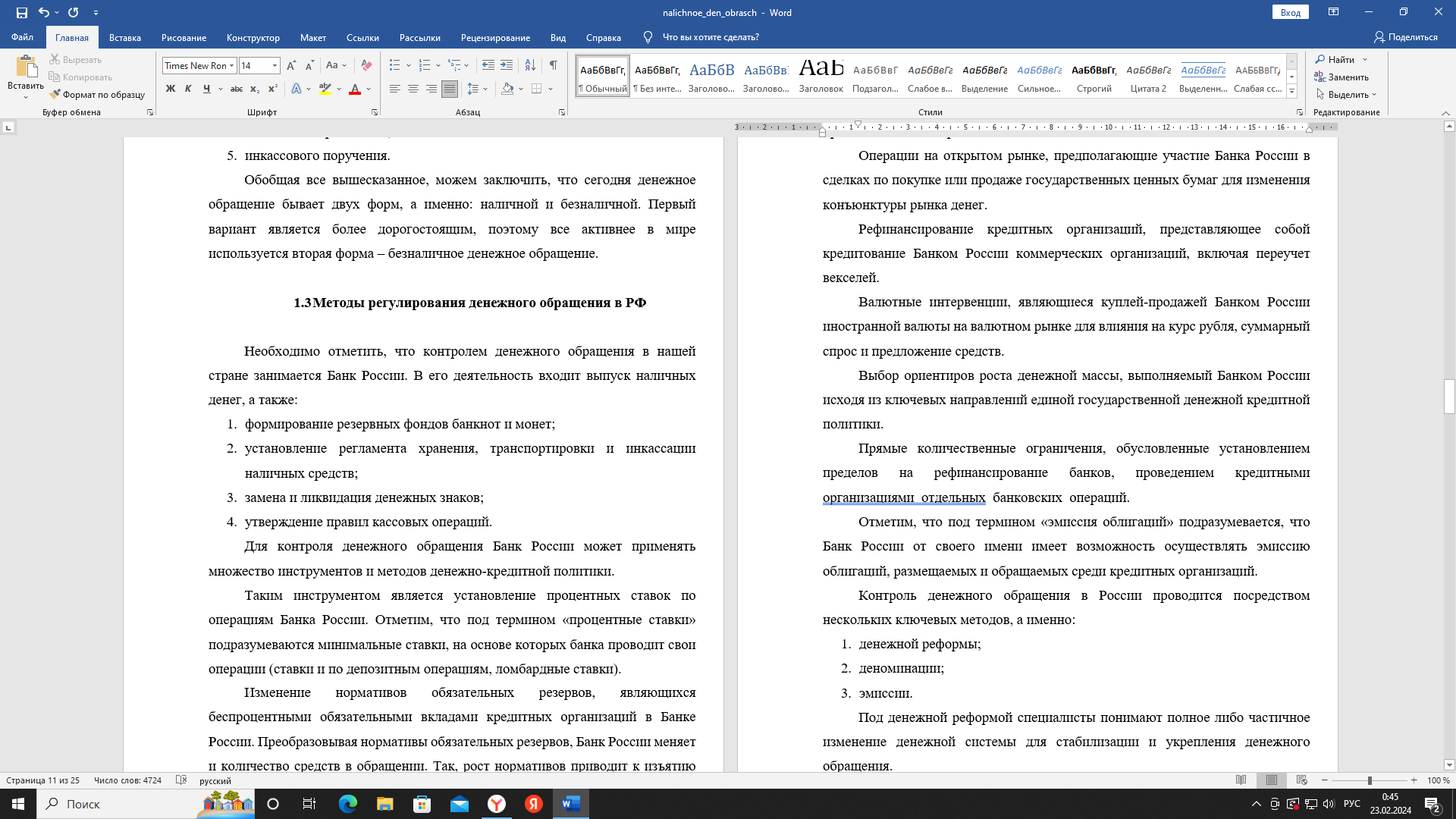Open the bullet list dropdown arrow
The image size is (1456, 819).
(x=409, y=66)
